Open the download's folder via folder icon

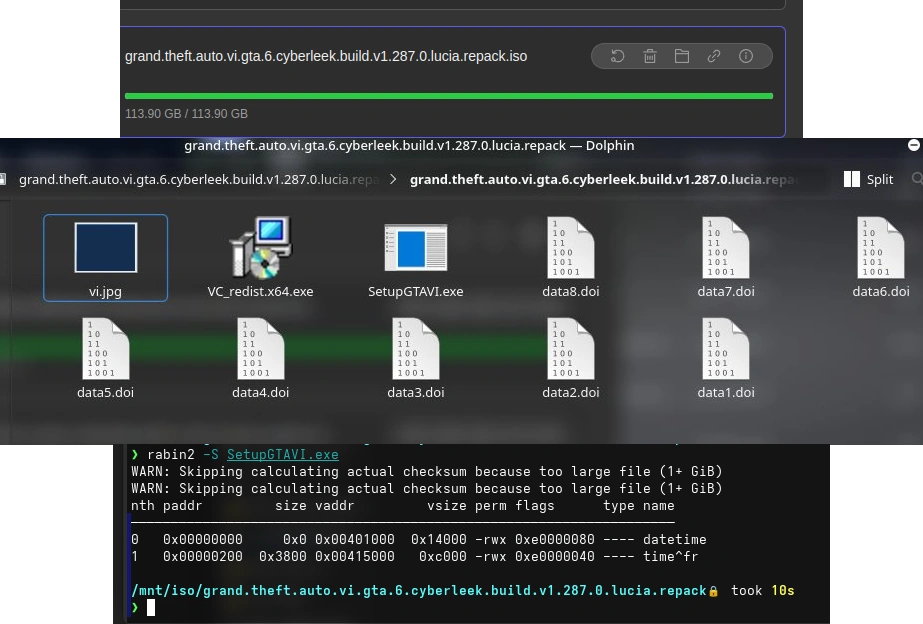pos(682,57)
